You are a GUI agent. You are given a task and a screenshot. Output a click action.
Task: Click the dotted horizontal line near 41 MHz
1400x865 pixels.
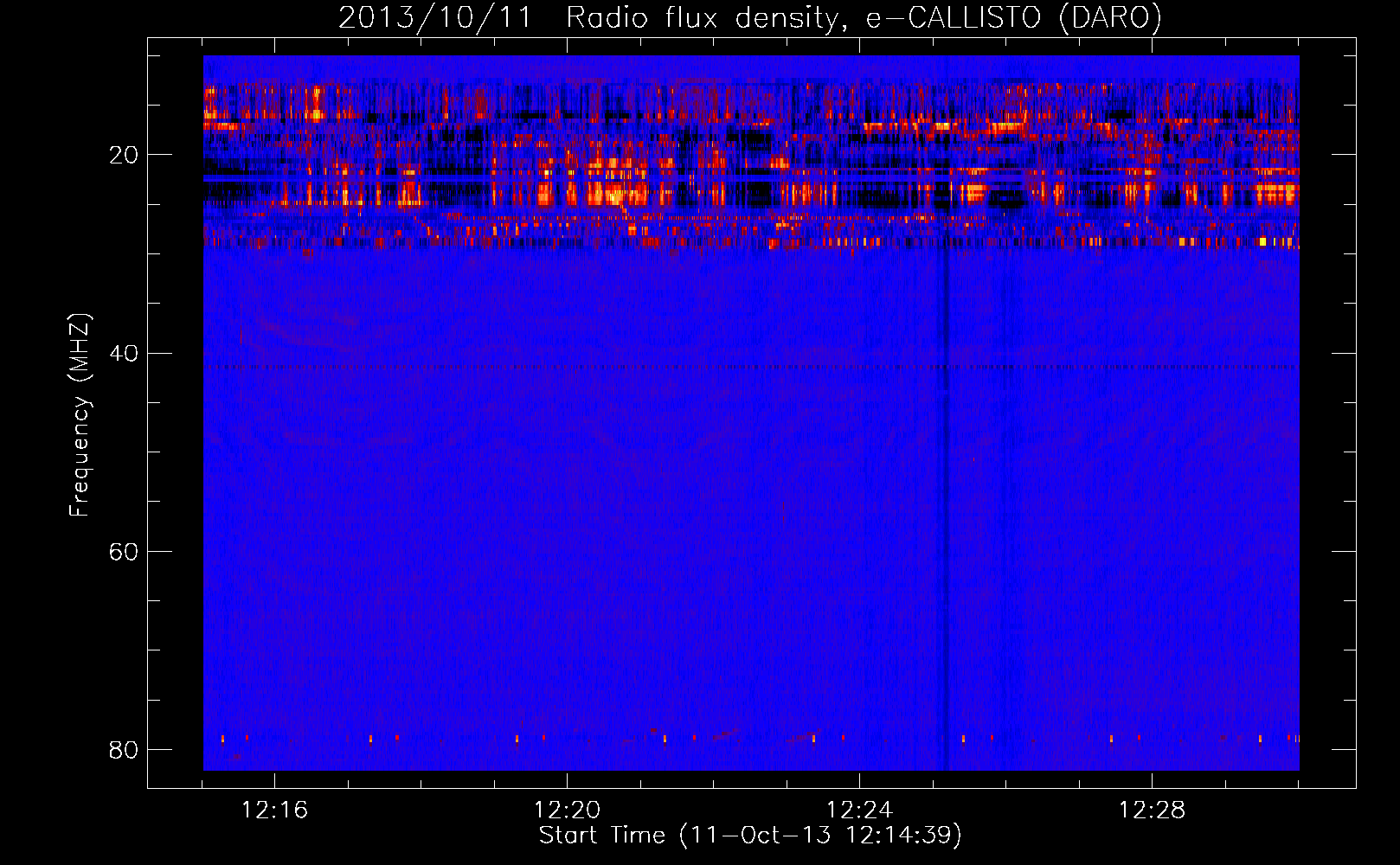(x=751, y=367)
